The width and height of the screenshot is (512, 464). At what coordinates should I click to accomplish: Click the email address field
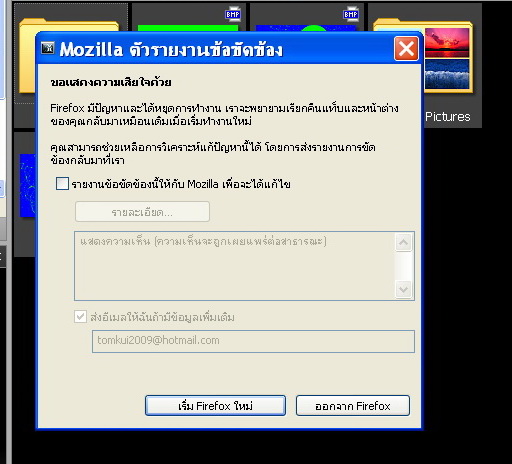coord(253,341)
